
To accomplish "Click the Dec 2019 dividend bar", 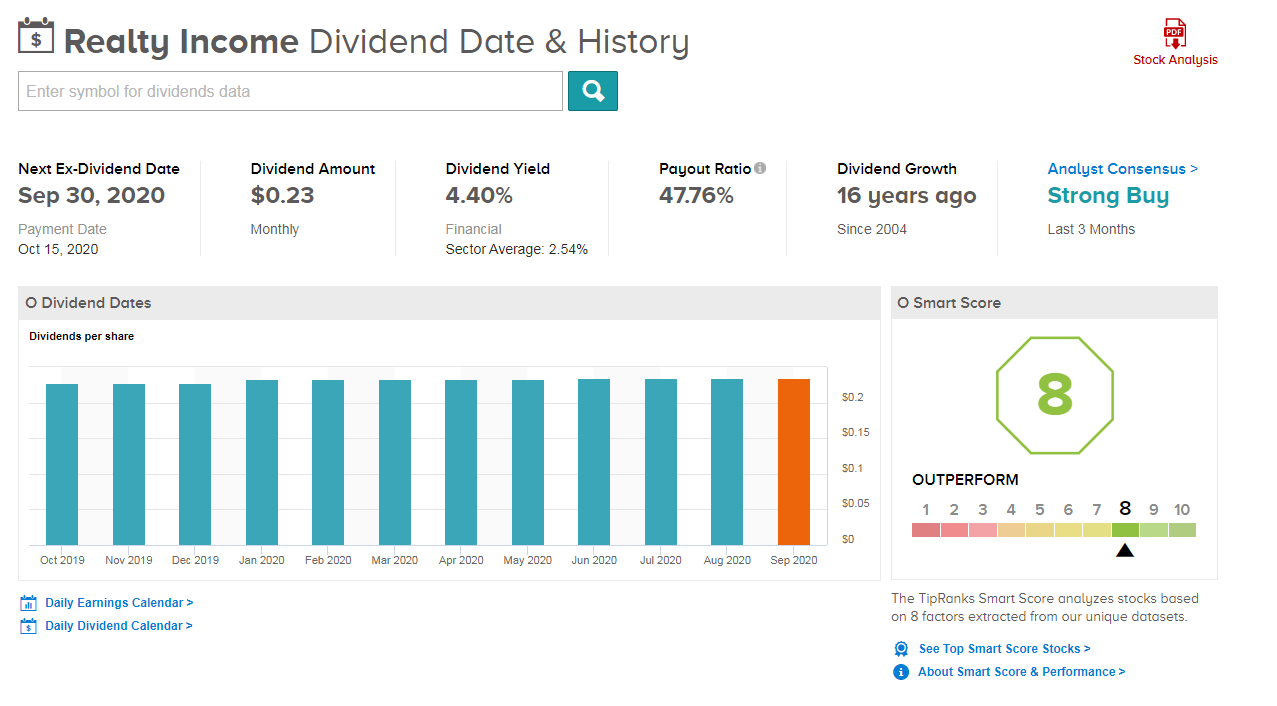I will coord(195,464).
